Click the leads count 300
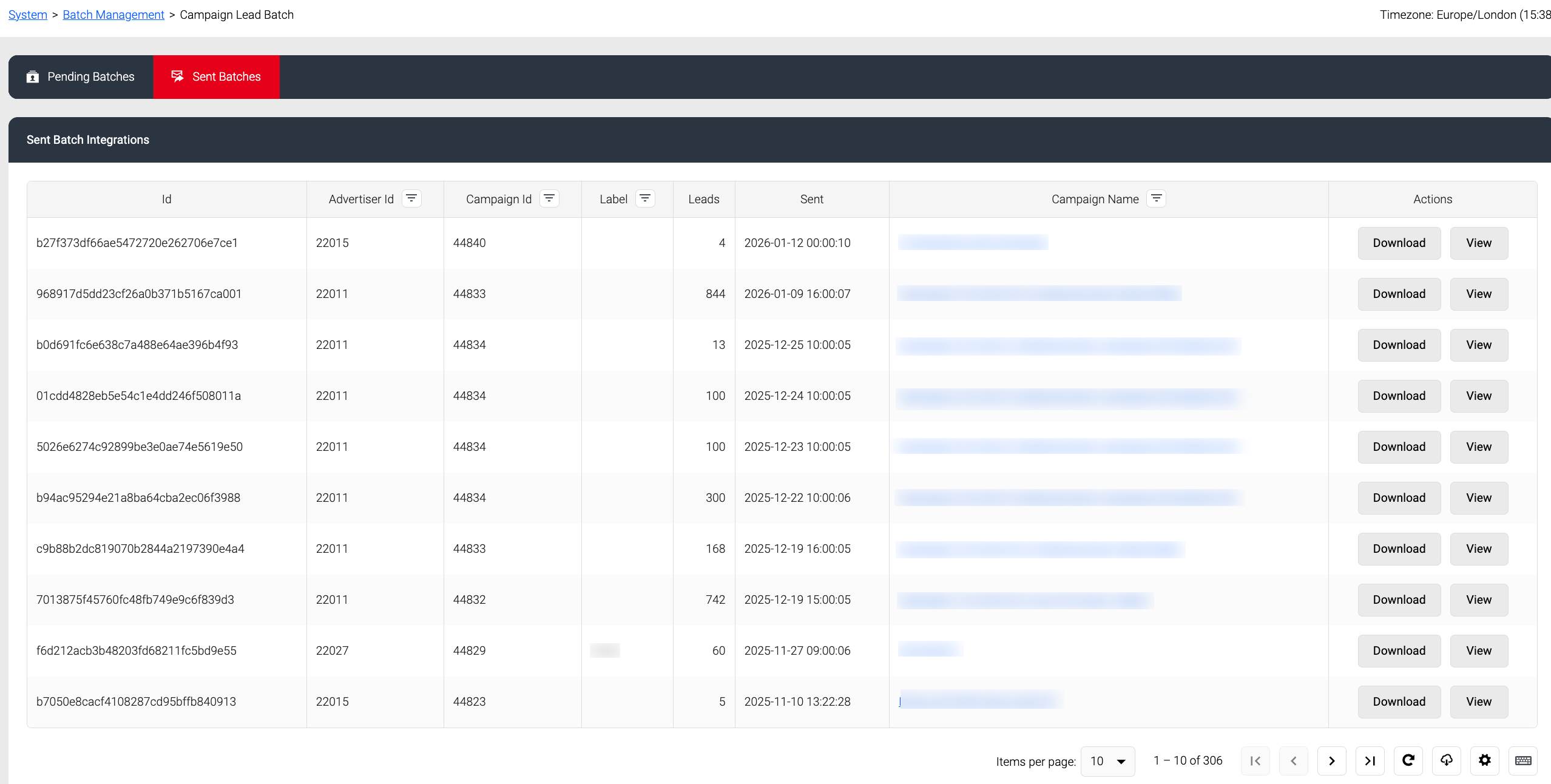The image size is (1551, 784). [x=715, y=498]
